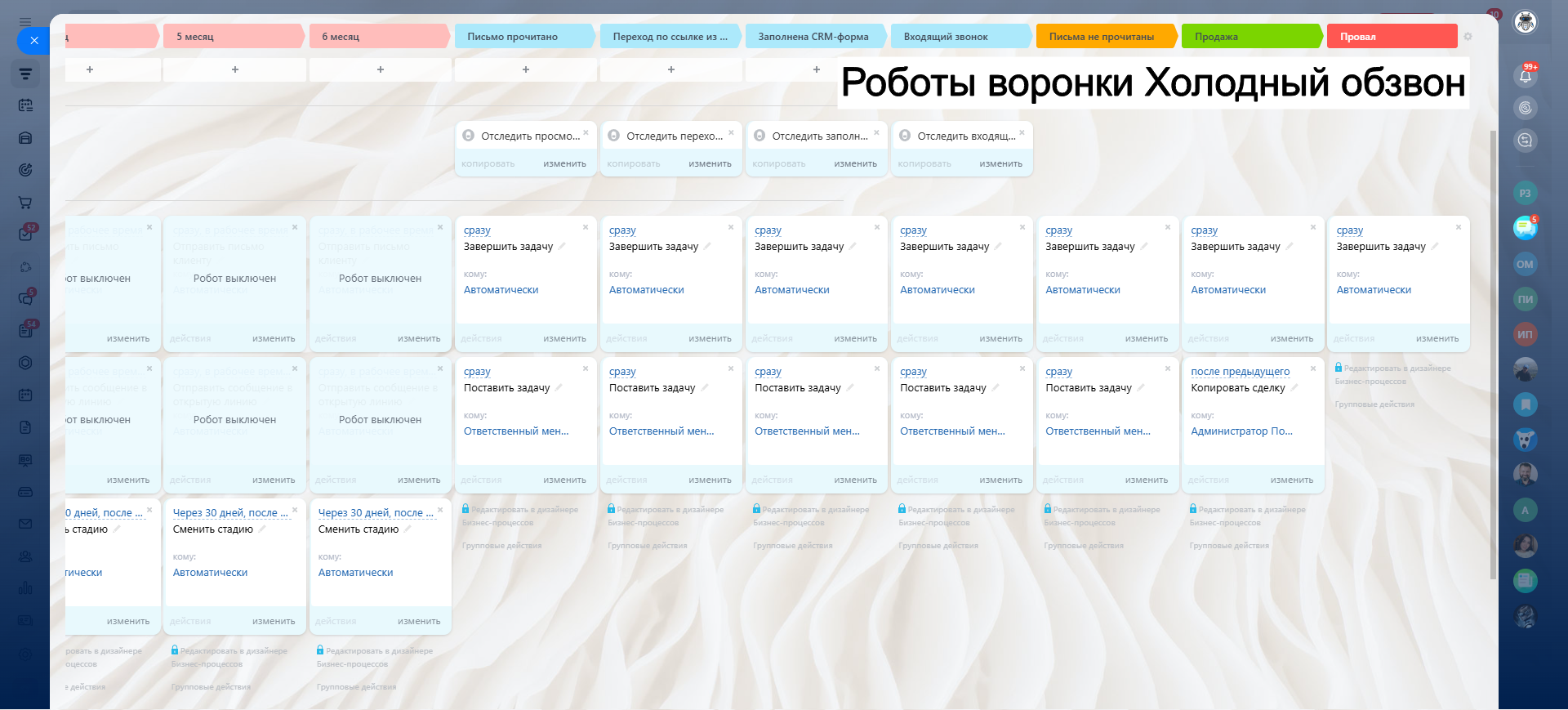Open notifications bell in right sidebar

(x=1525, y=76)
